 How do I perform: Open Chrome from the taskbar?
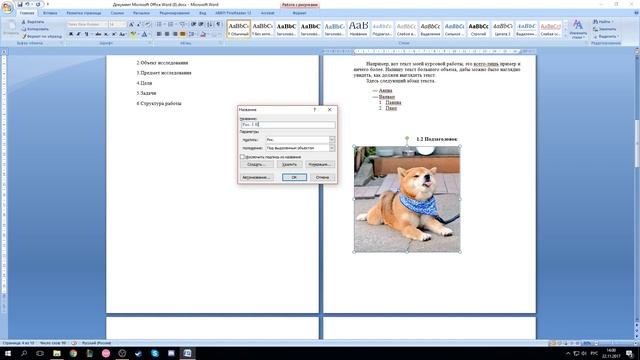tap(73, 353)
